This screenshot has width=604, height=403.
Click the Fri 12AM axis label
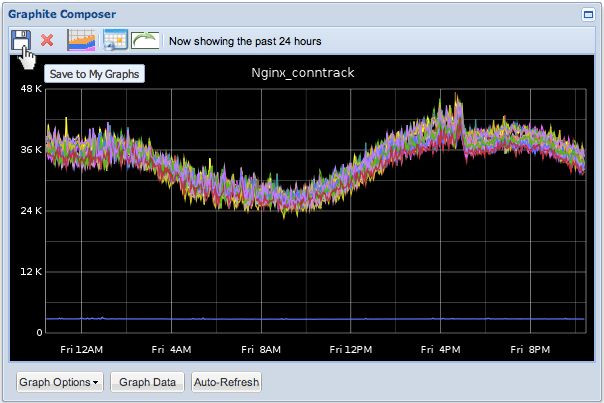click(82, 350)
